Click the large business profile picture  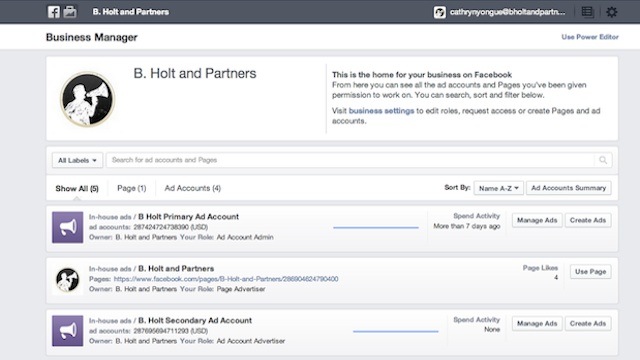click(x=87, y=99)
